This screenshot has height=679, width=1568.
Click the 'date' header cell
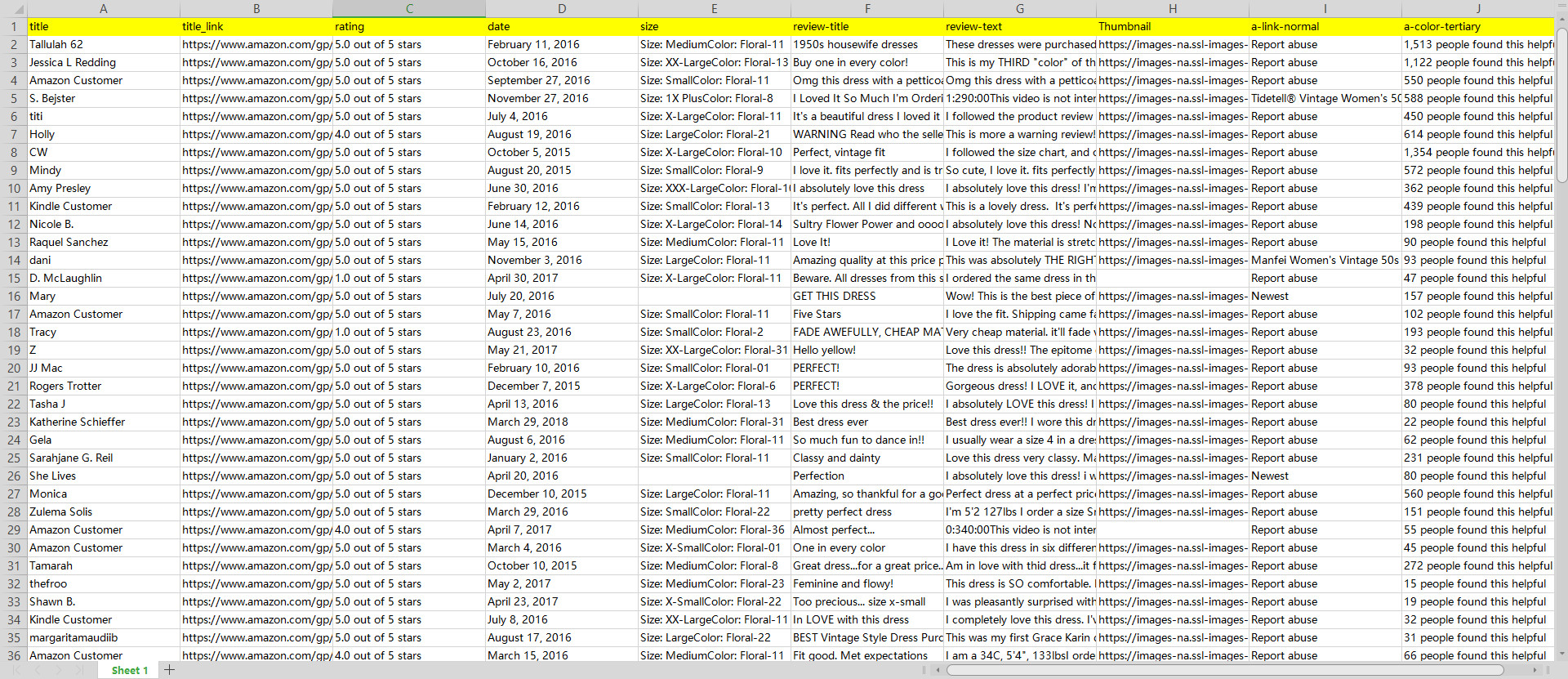562,26
